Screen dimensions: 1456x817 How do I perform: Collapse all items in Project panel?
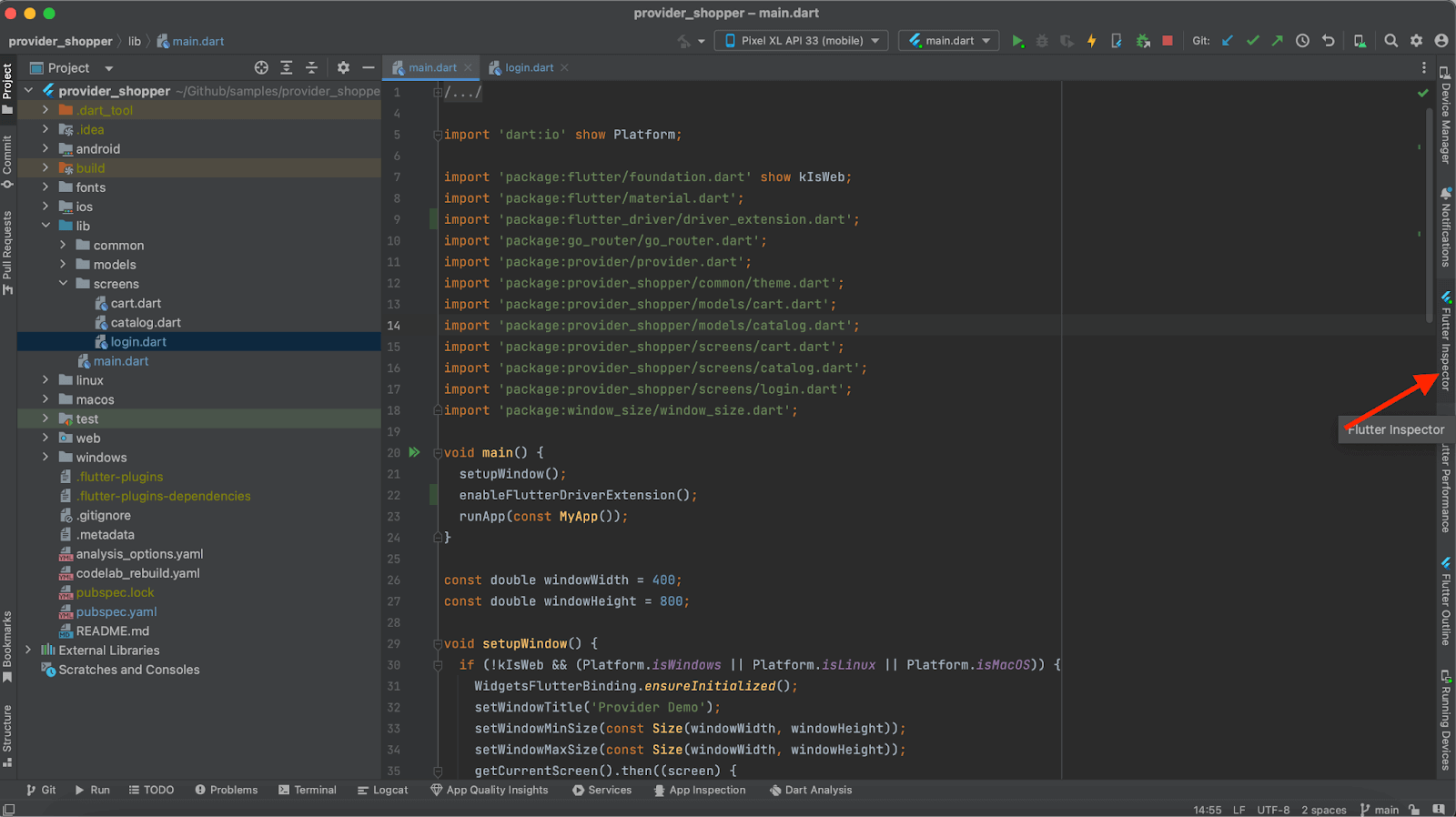click(x=311, y=67)
